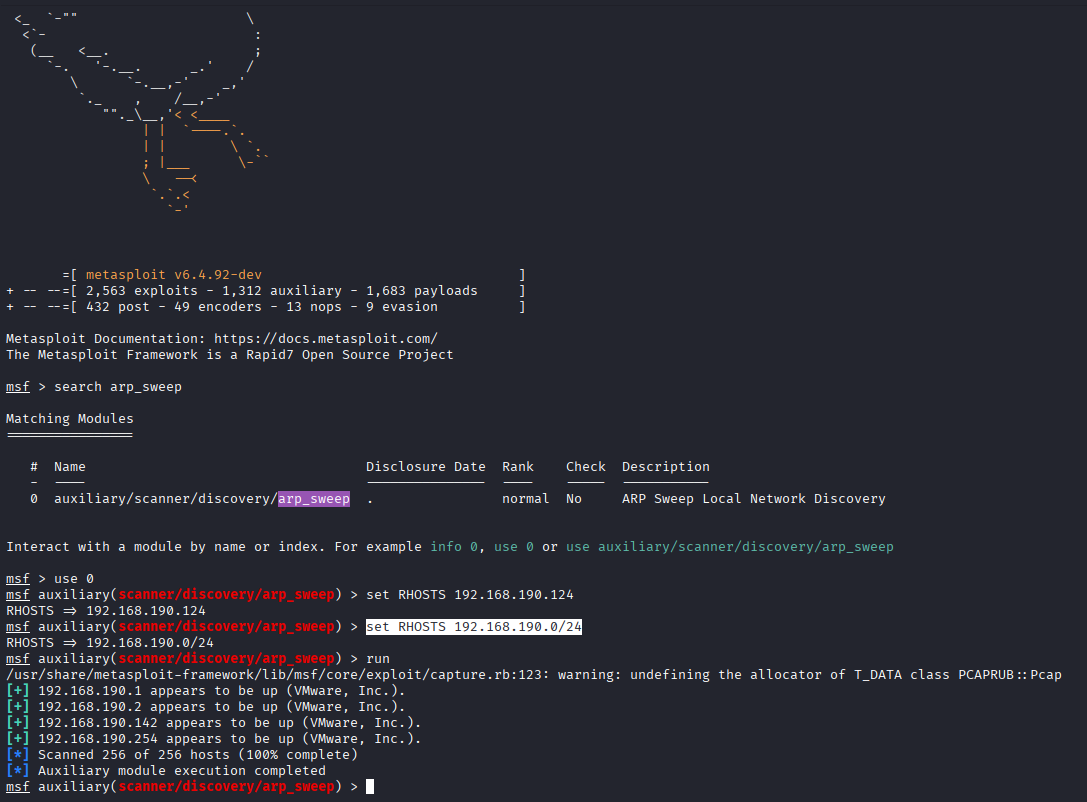Click the 'ARP Sweep Local Network Discovery' description

pos(754,498)
